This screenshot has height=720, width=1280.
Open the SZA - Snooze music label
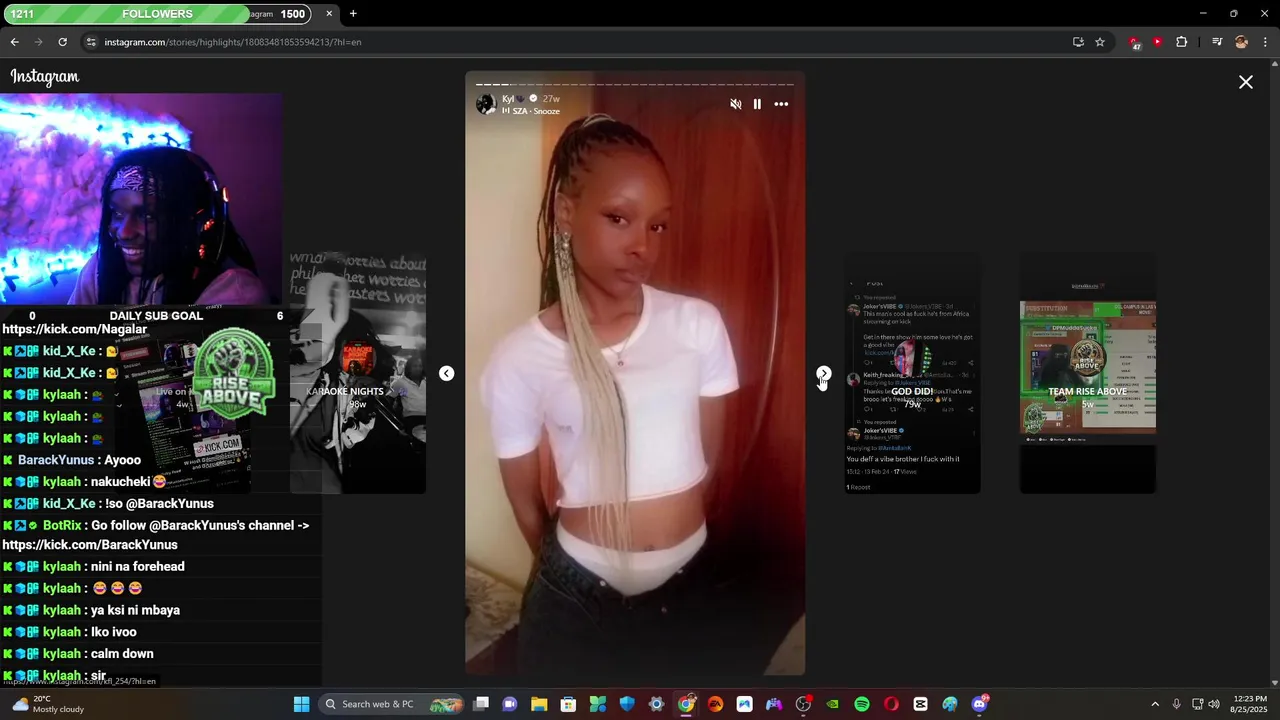tap(531, 111)
